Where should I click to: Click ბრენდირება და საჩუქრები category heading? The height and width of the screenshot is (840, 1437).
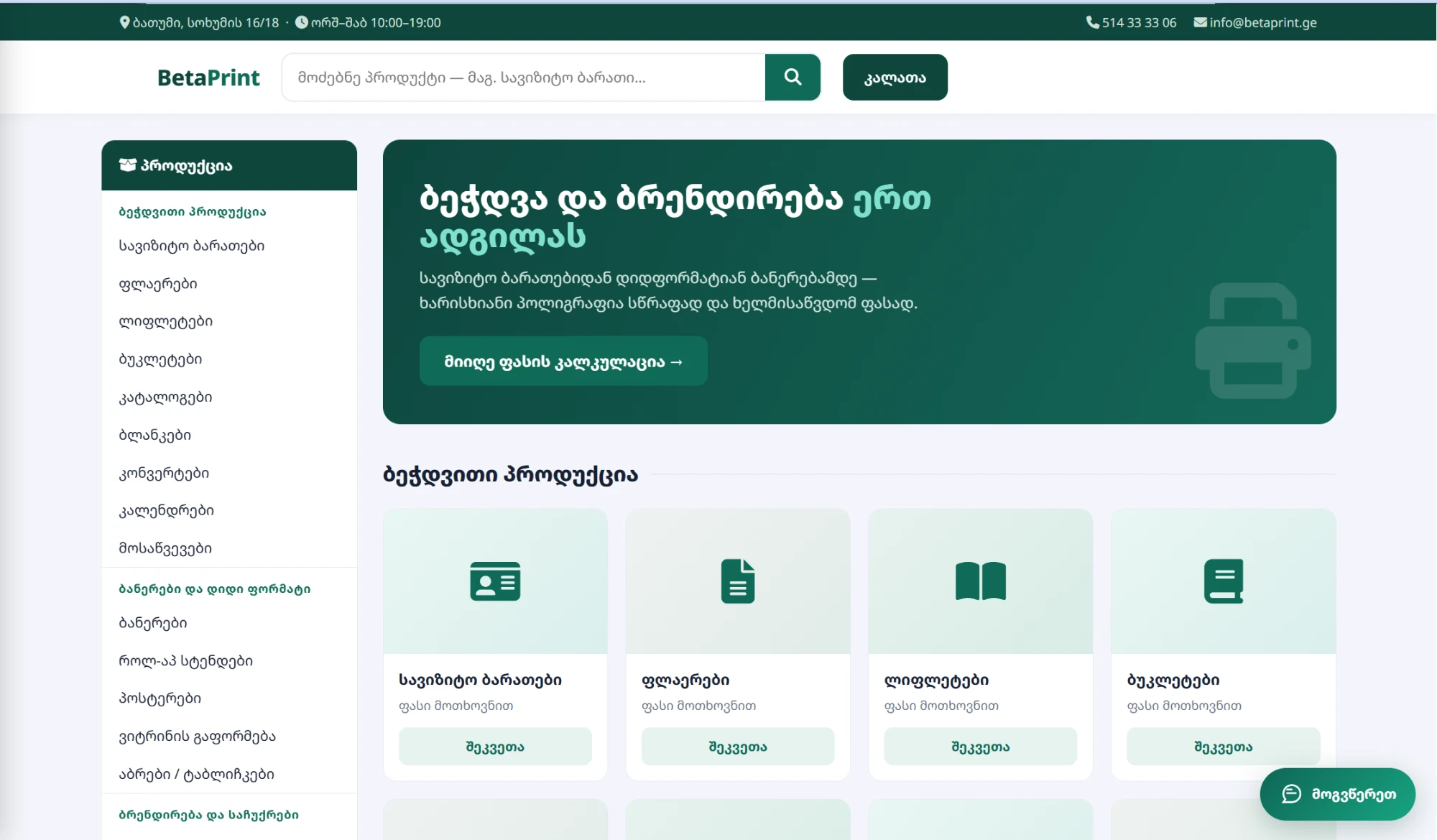[x=208, y=815]
